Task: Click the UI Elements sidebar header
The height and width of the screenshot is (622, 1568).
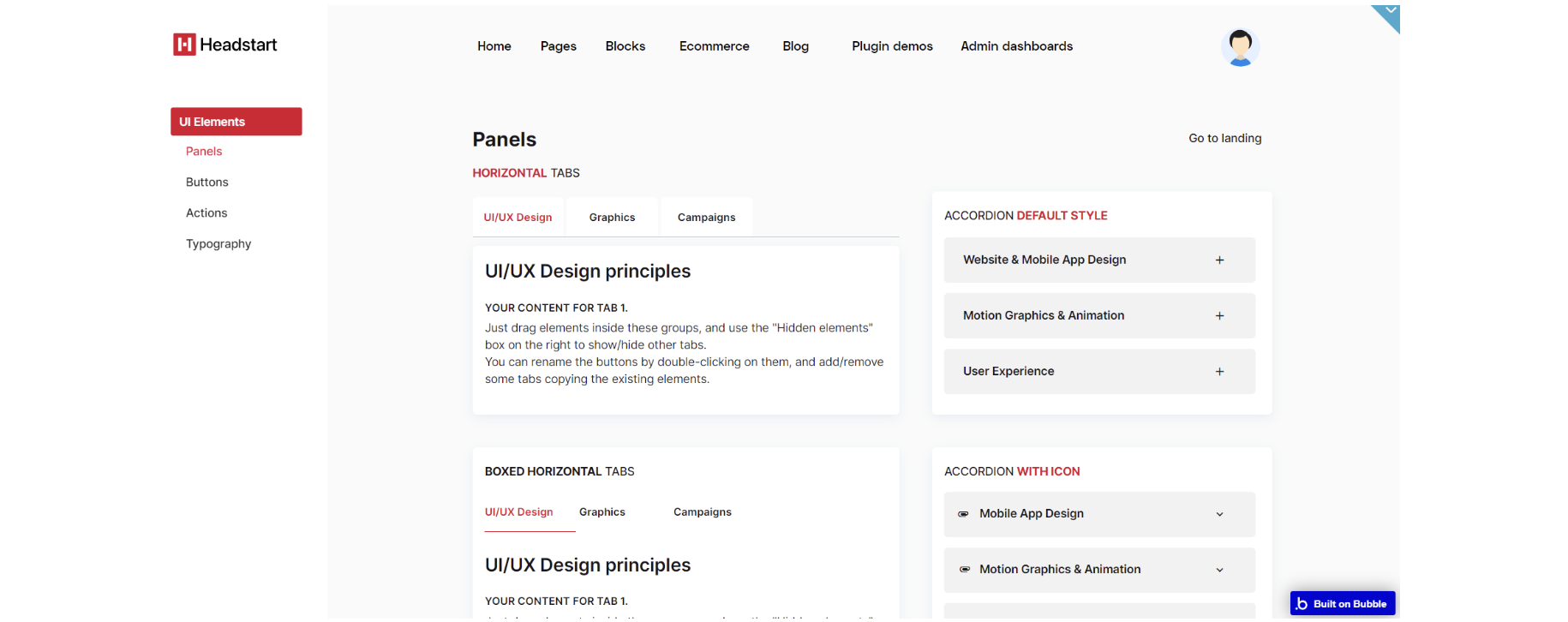Action: click(236, 122)
